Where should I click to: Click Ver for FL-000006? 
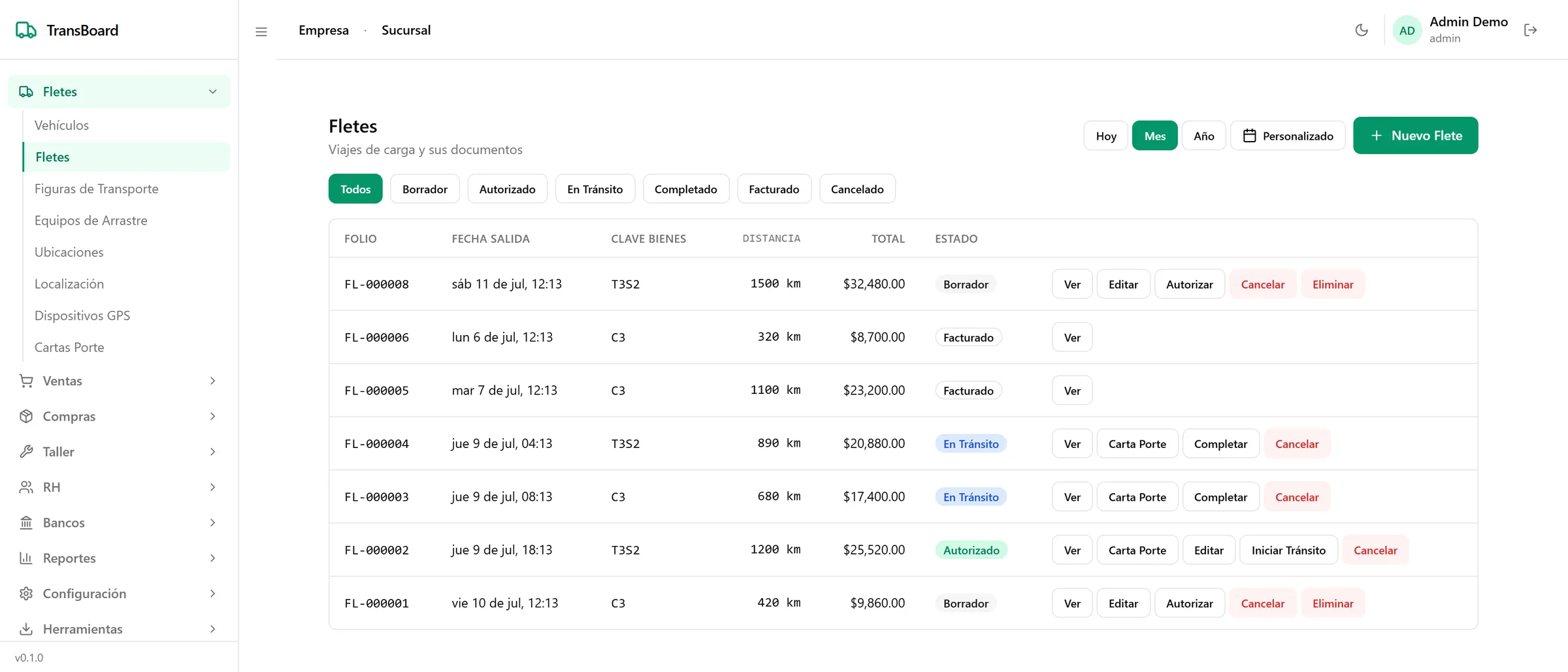[1072, 337]
